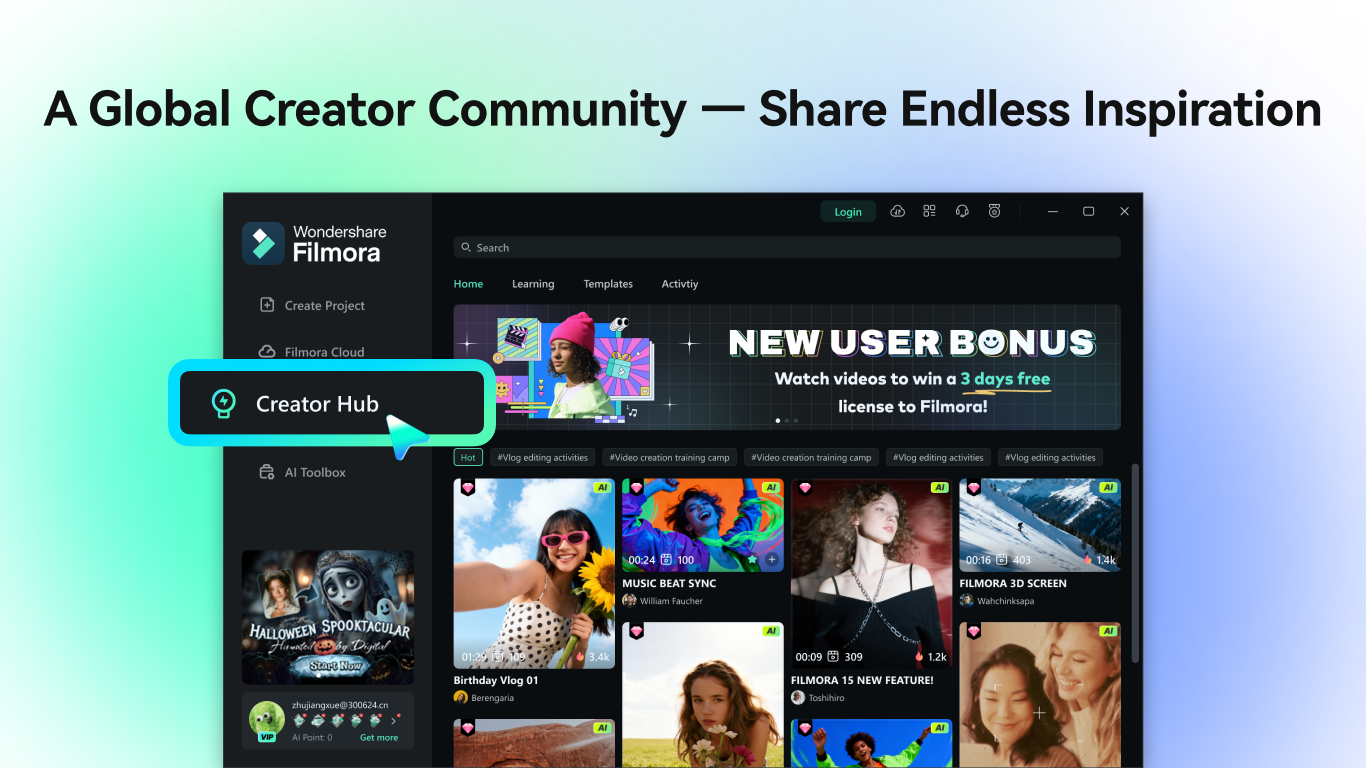Open support via the headset icon

pos(962,211)
